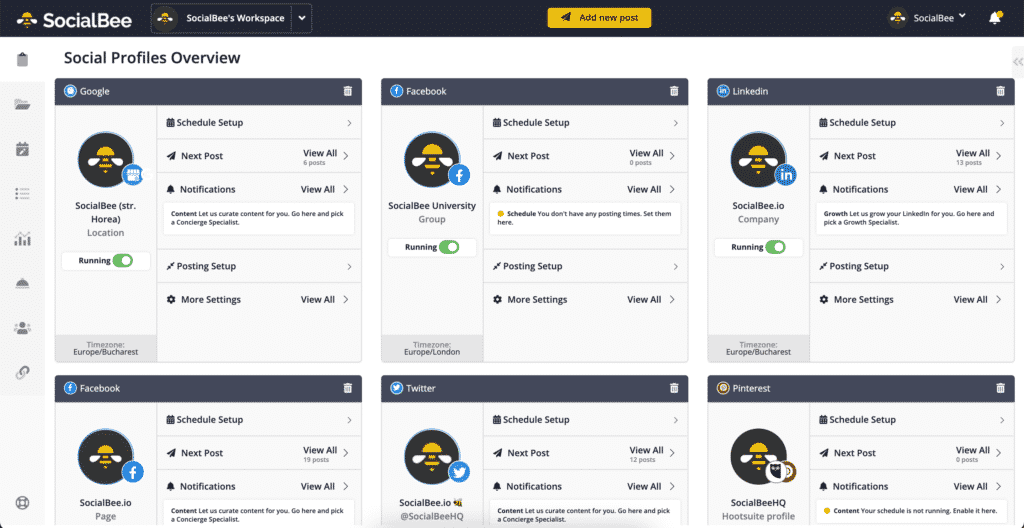Open the concierge bell icon in sidebar
This screenshot has height=528, width=1024.
23,283
